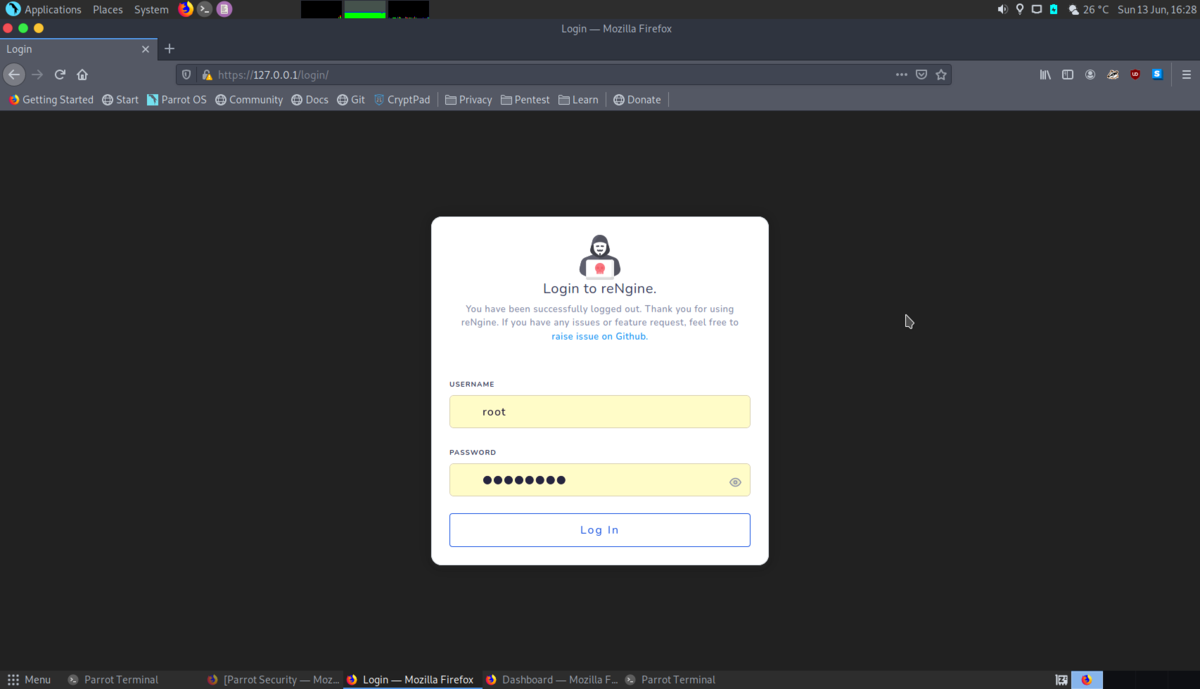Launch terminal from top panel launcher
This screenshot has width=1200, height=689.
[204, 9]
